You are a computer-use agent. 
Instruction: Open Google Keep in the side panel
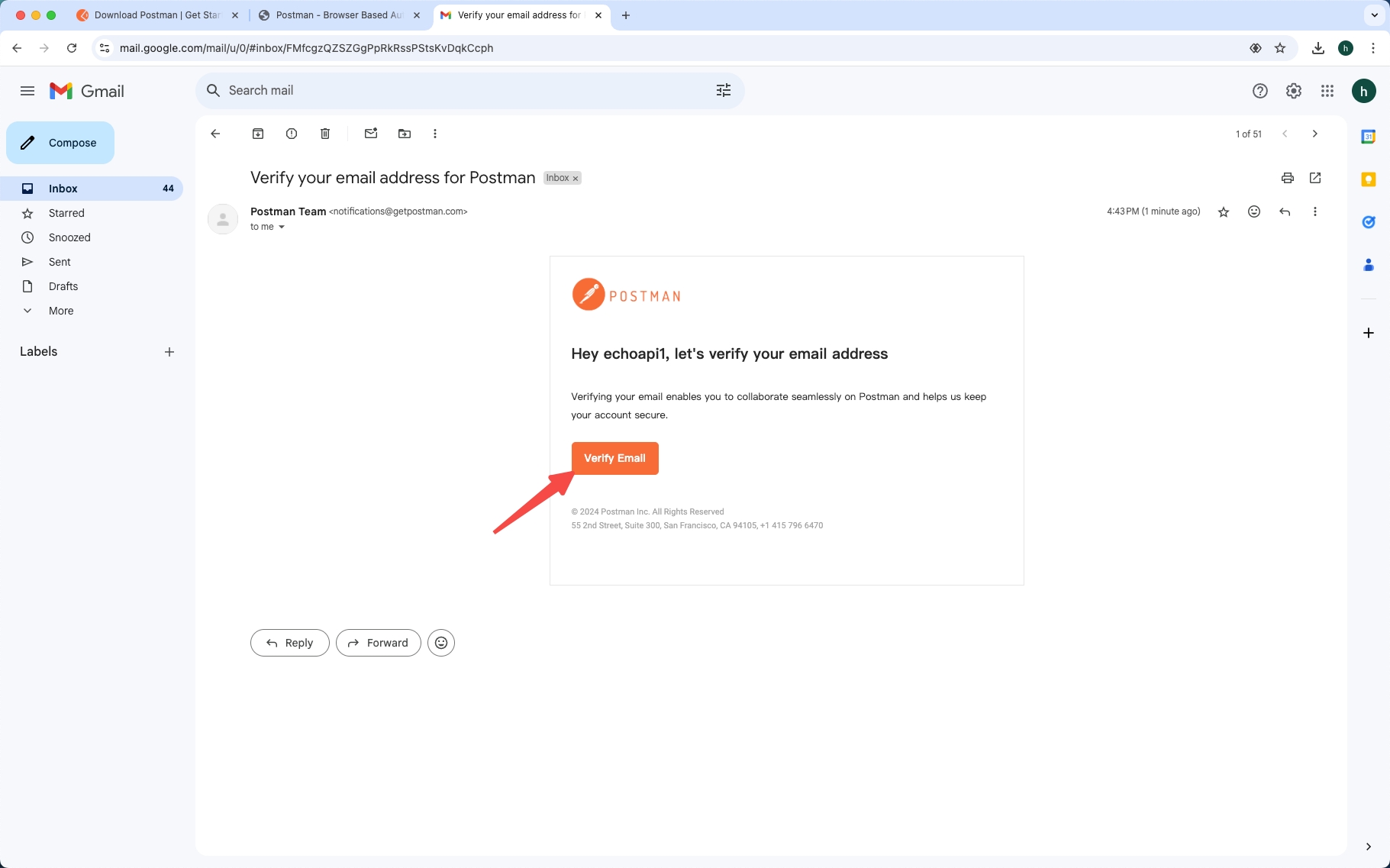[x=1369, y=179]
